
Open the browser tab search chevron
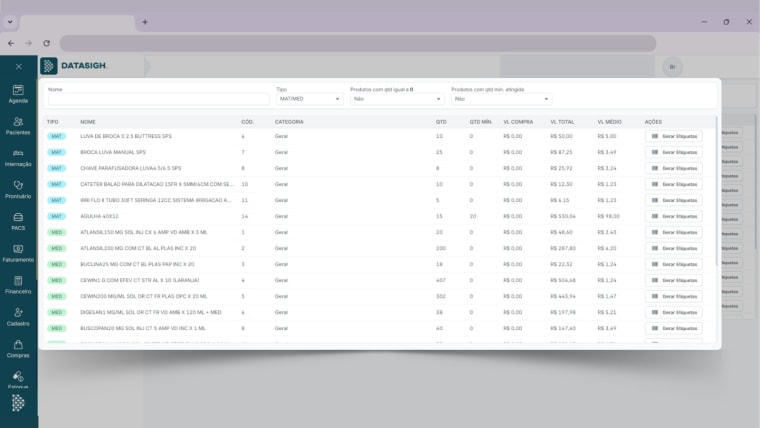point(10,22)
